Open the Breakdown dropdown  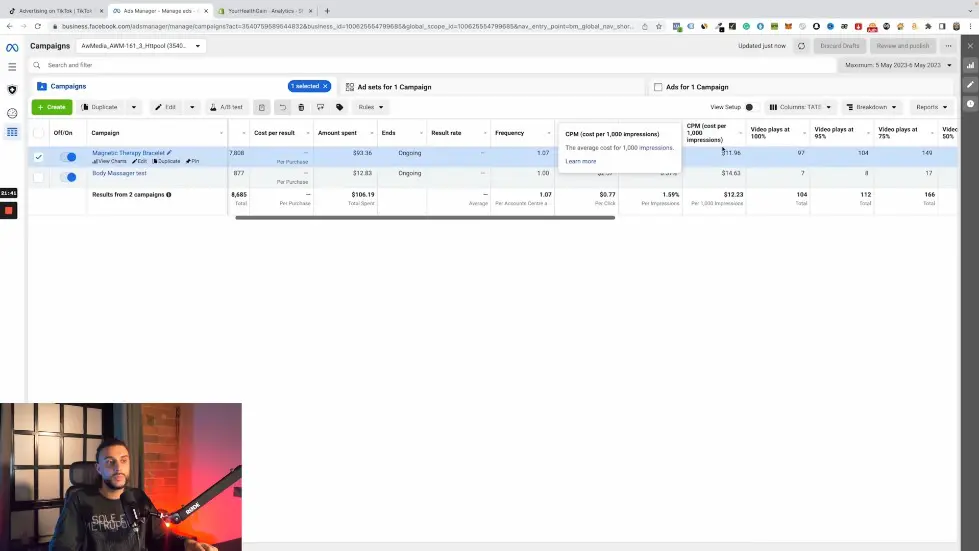(x=872, y=107)
